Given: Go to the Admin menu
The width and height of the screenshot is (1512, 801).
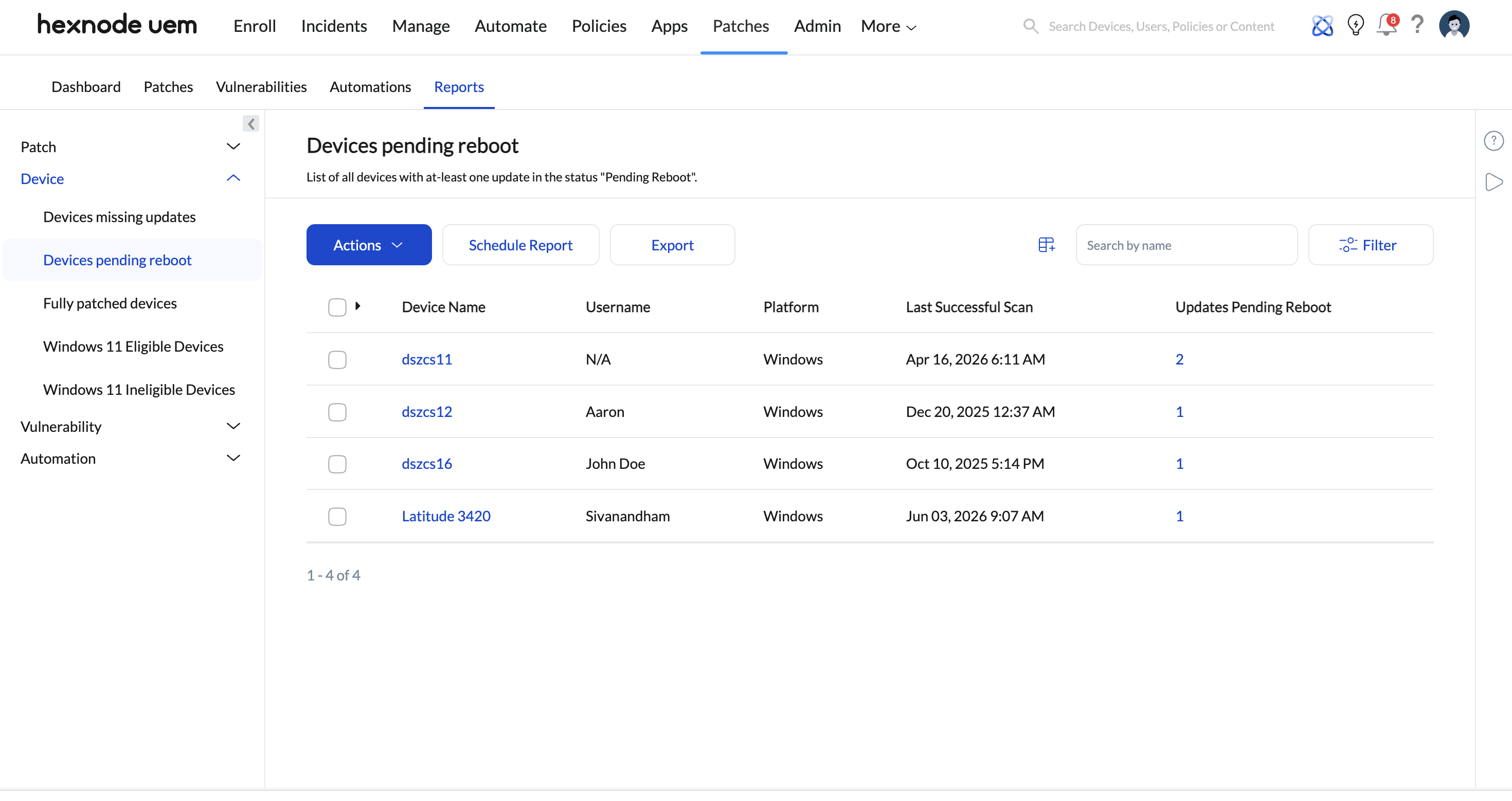Looking at the screenshot, I should [817, 26].
